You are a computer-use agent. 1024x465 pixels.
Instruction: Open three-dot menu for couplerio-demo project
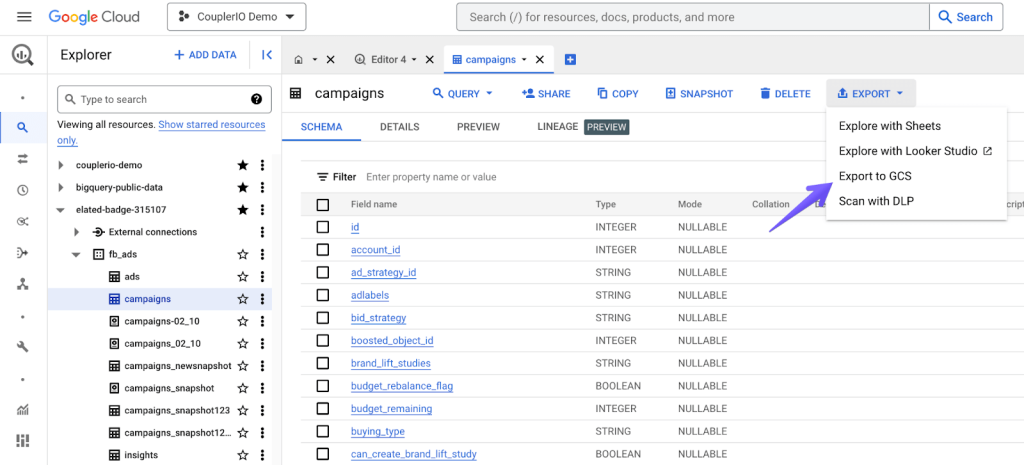(x=262, y=165)
